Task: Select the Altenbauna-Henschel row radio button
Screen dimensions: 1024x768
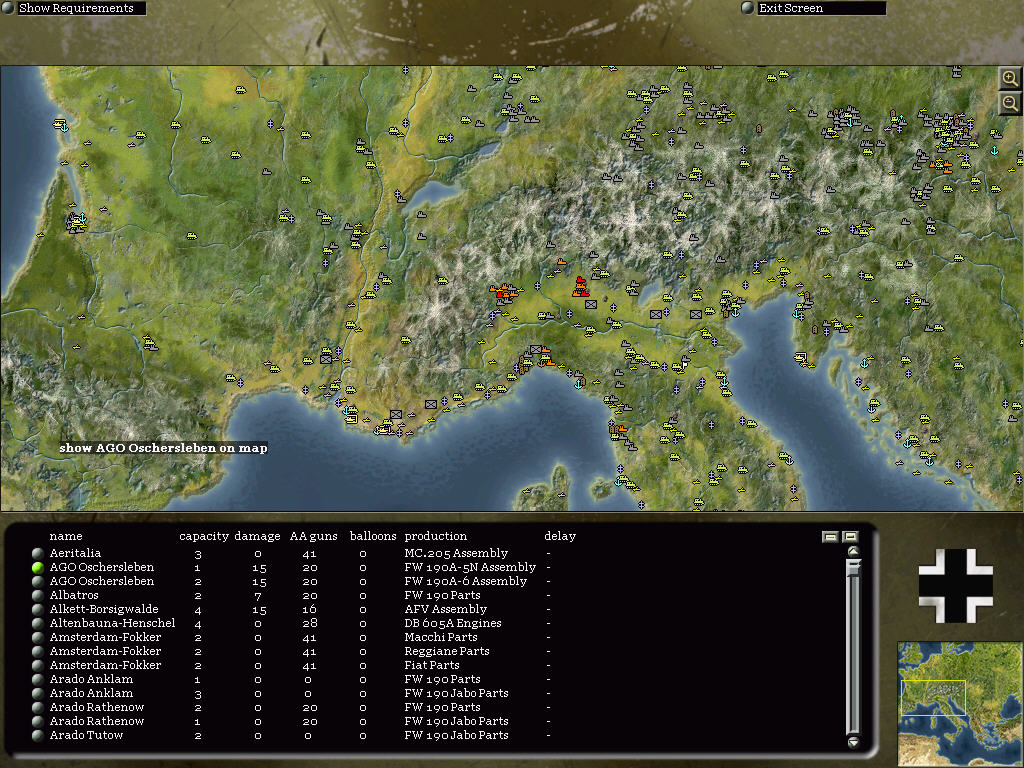Action: coord(38,624)
